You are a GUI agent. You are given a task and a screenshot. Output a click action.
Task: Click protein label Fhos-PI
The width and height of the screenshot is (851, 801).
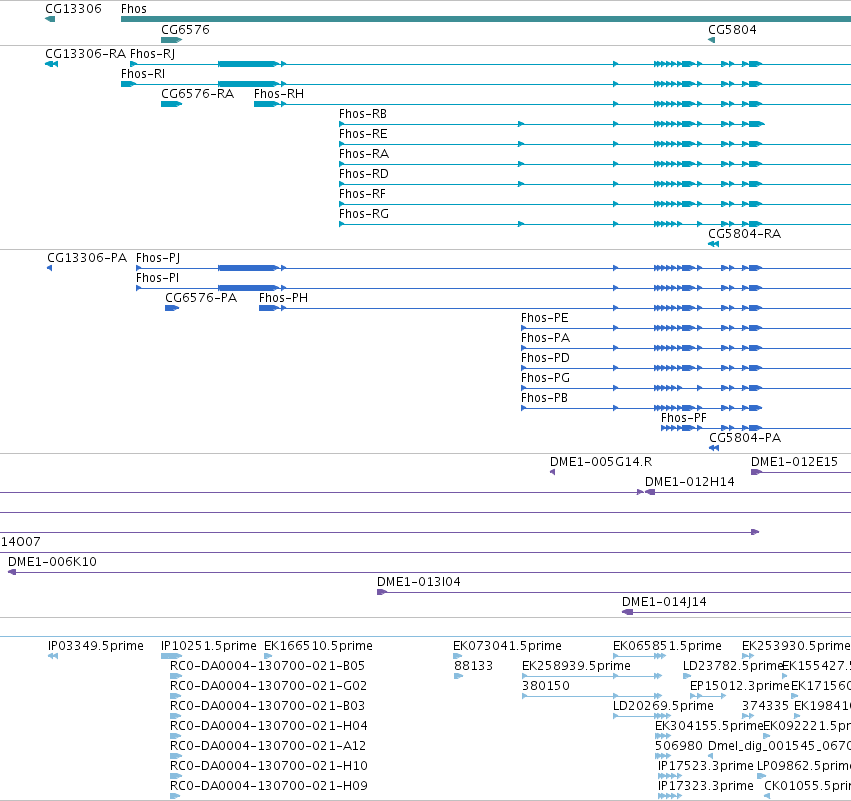click(157, 277)
